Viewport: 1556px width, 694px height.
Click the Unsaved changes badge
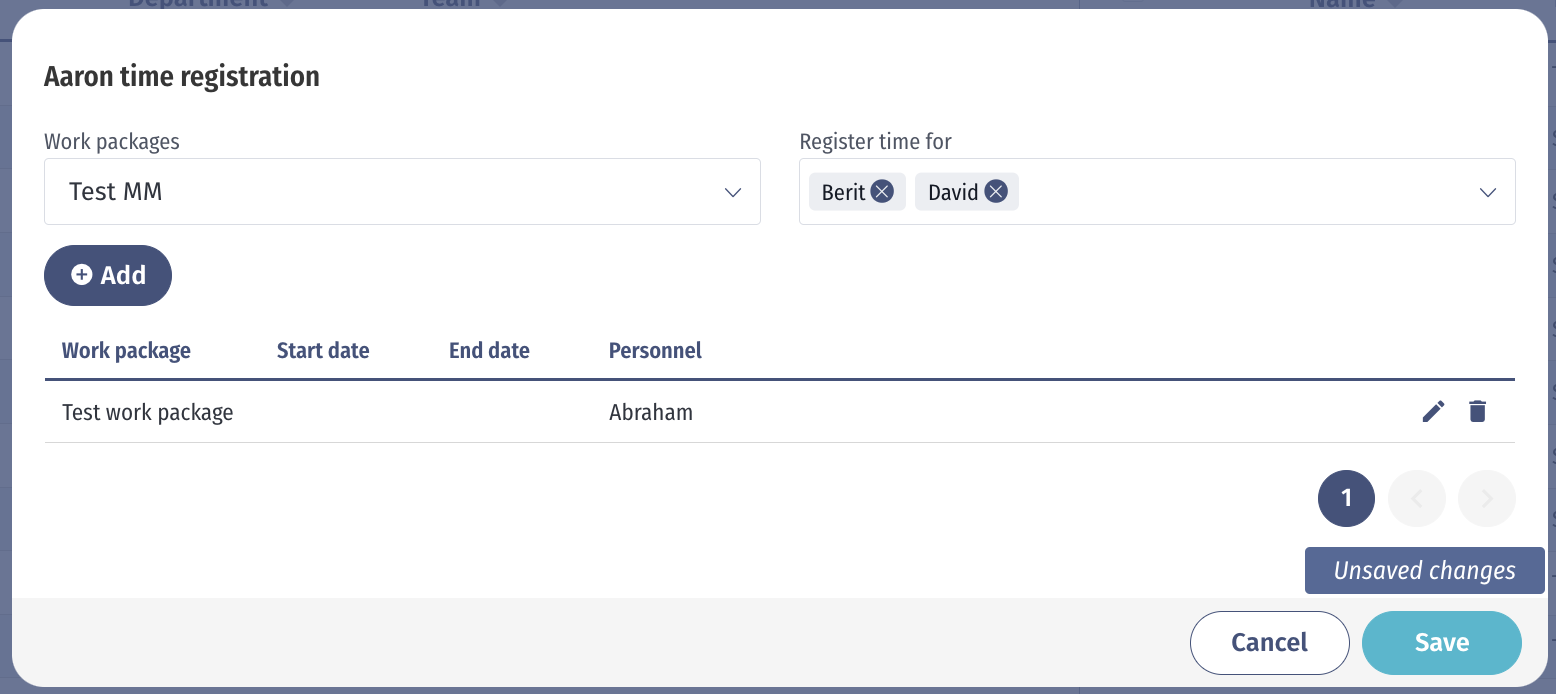[x=1424, y=571]
